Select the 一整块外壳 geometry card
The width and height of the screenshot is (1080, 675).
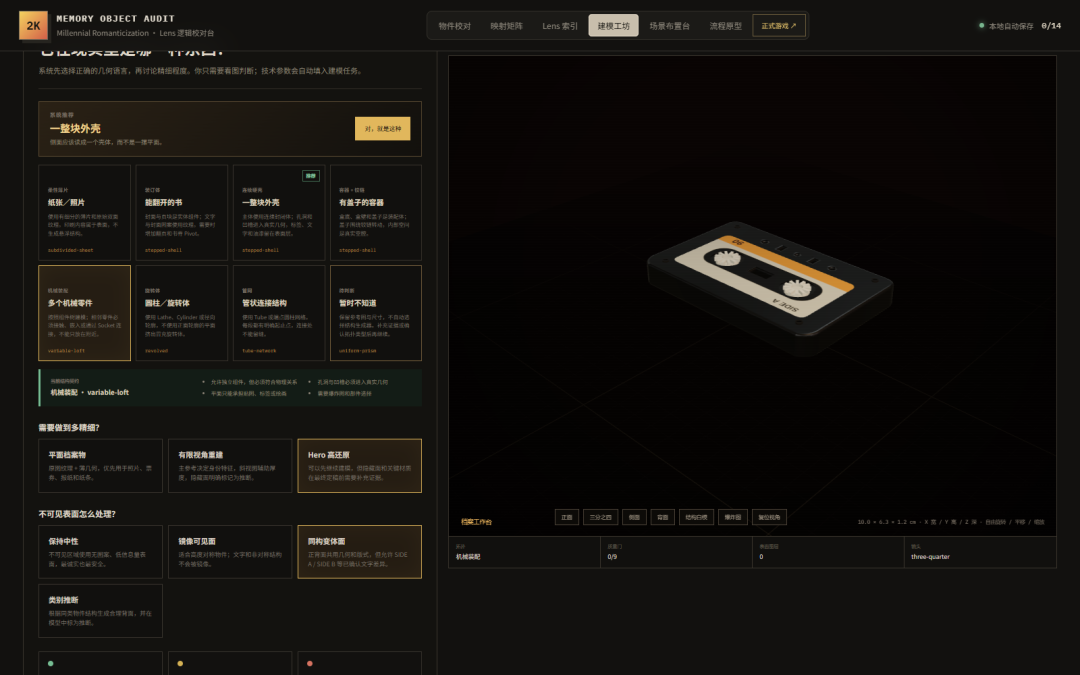point(279,213)
